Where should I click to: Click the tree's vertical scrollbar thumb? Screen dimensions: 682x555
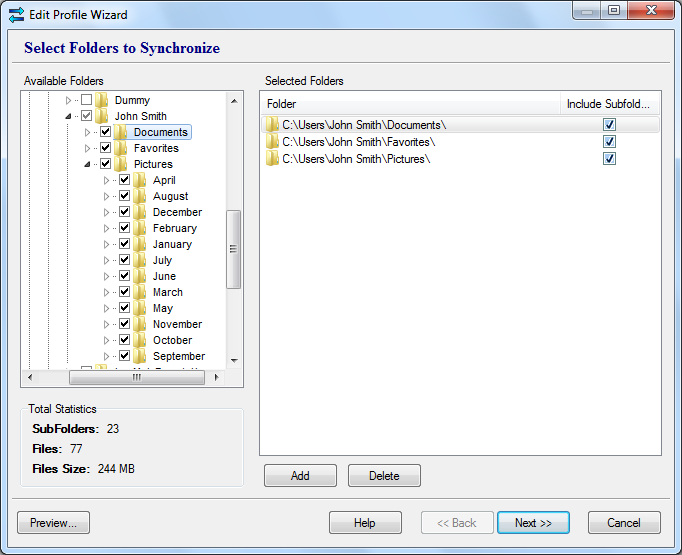234,249
